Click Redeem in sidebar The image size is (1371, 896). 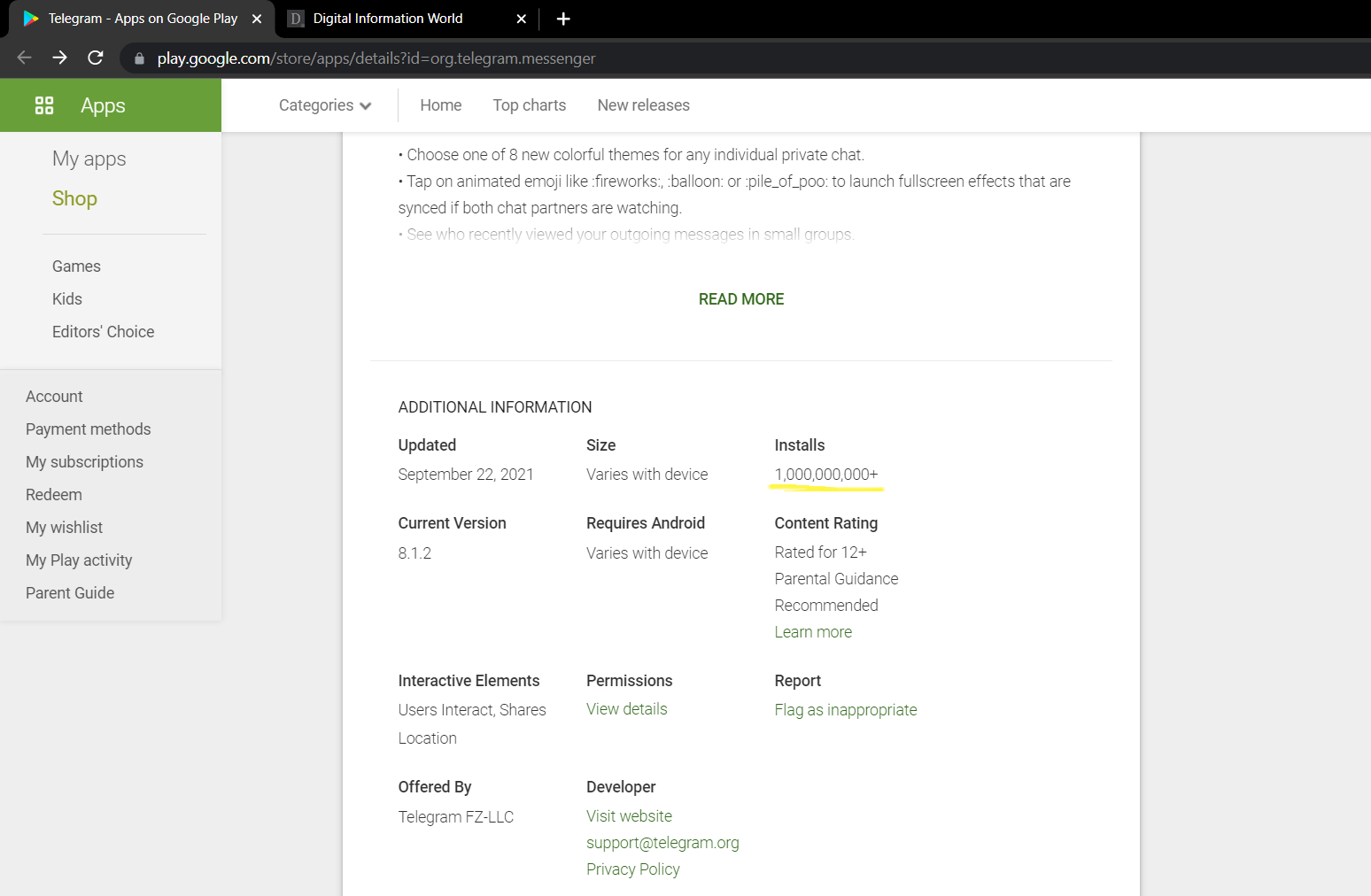pyautogui.click(x=54, y=495)
